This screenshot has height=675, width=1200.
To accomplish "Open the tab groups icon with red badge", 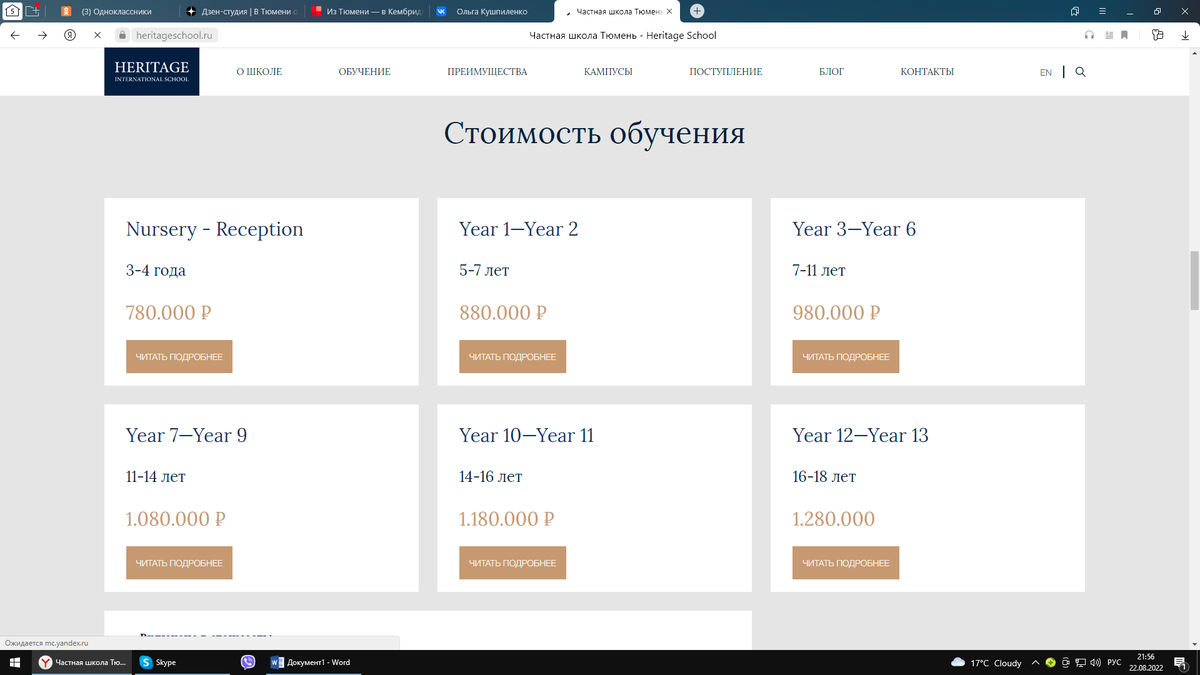I will click(33, 11).
